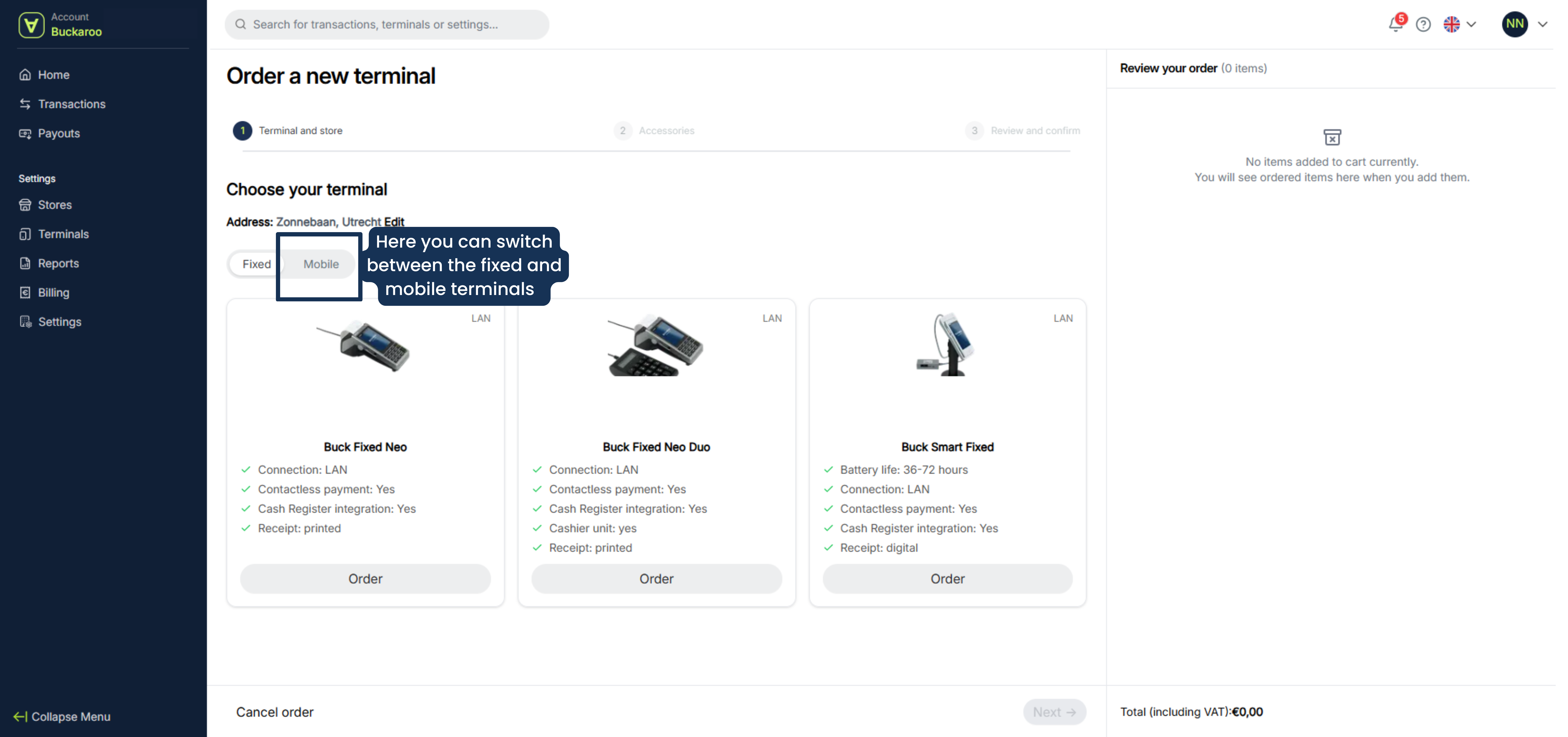Screen dimensions: 1568x737
Task: Order the Buck Smart Fixed terminal
Action: click(947, 579)
